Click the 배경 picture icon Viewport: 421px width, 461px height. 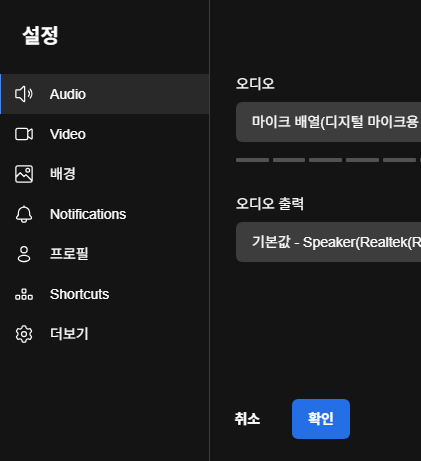[24, 174]
